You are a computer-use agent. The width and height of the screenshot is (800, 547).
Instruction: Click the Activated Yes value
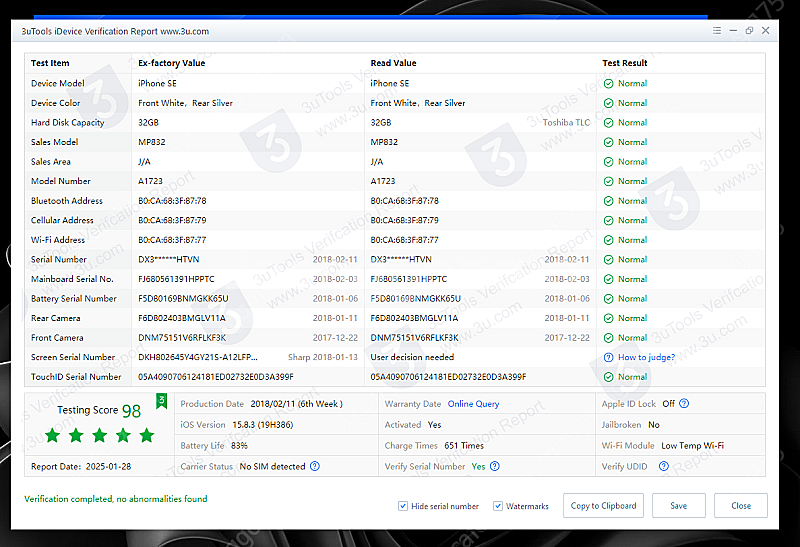[x=434, y=425]
